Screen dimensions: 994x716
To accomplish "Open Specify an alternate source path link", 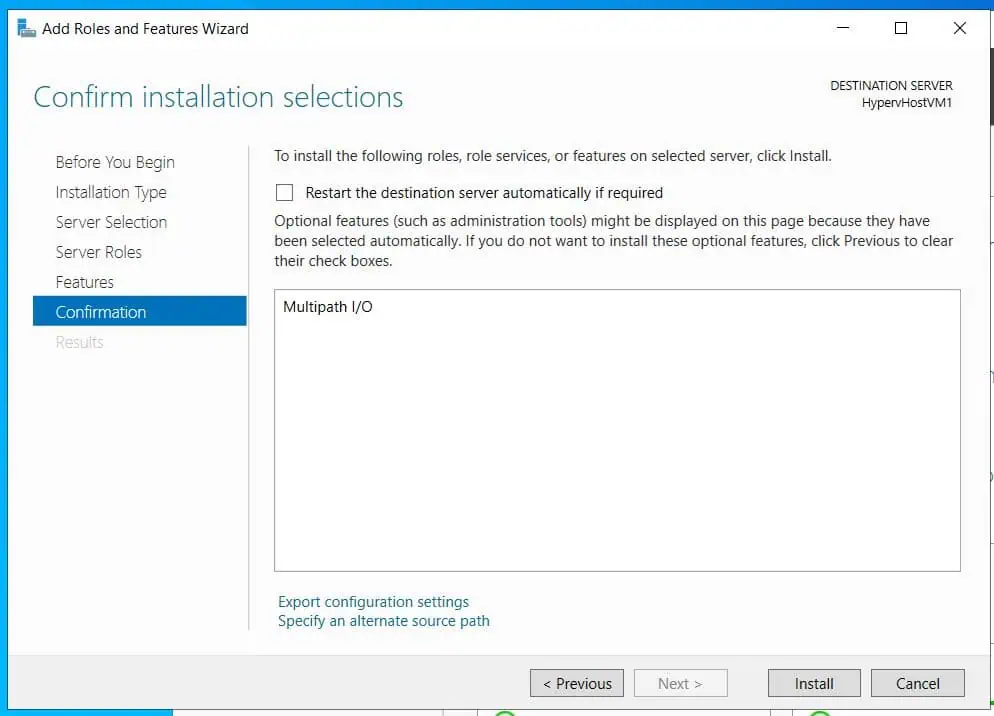I will coord(384,621).
